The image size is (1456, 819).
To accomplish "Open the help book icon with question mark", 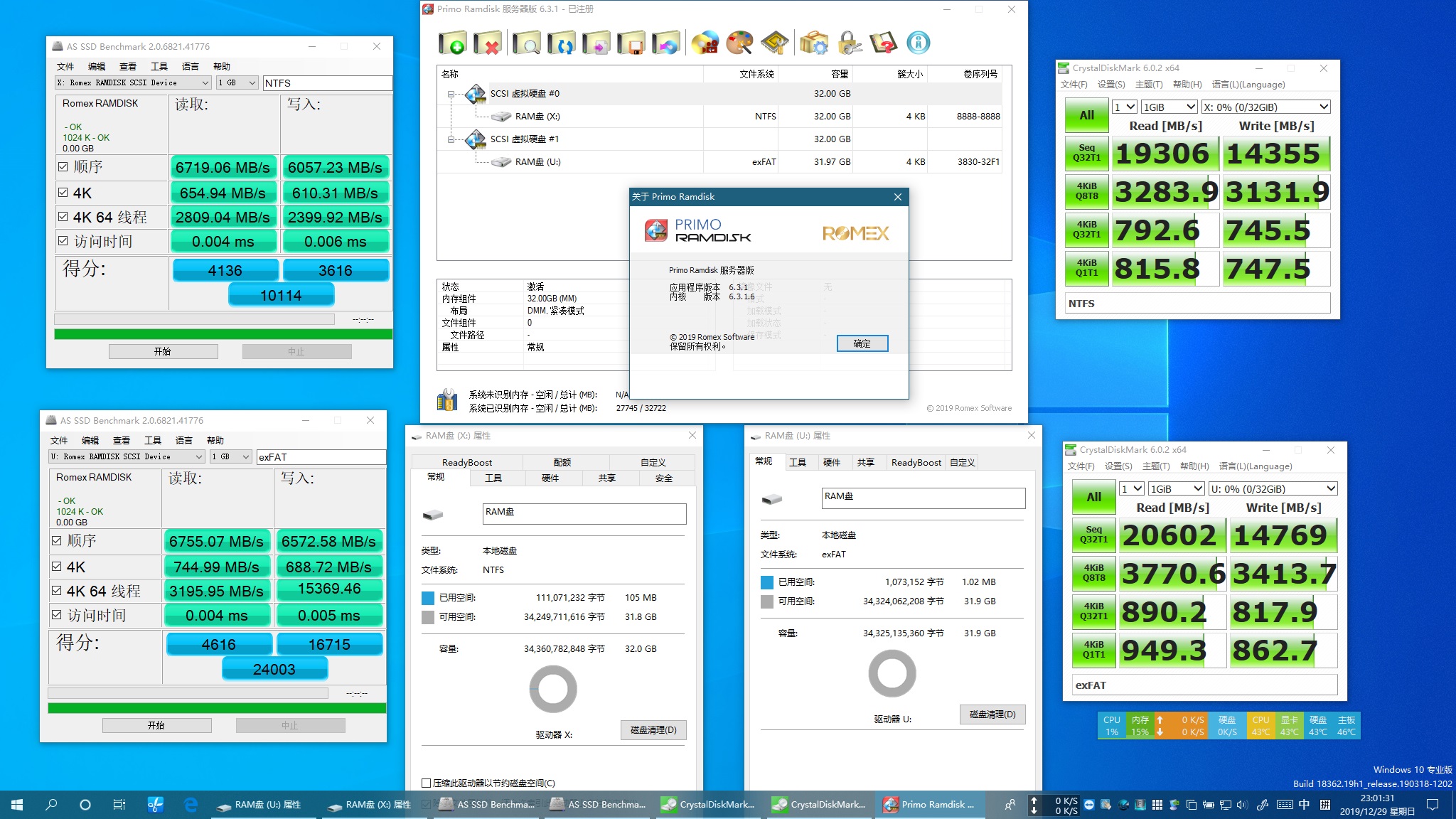I will pos(884,43).
